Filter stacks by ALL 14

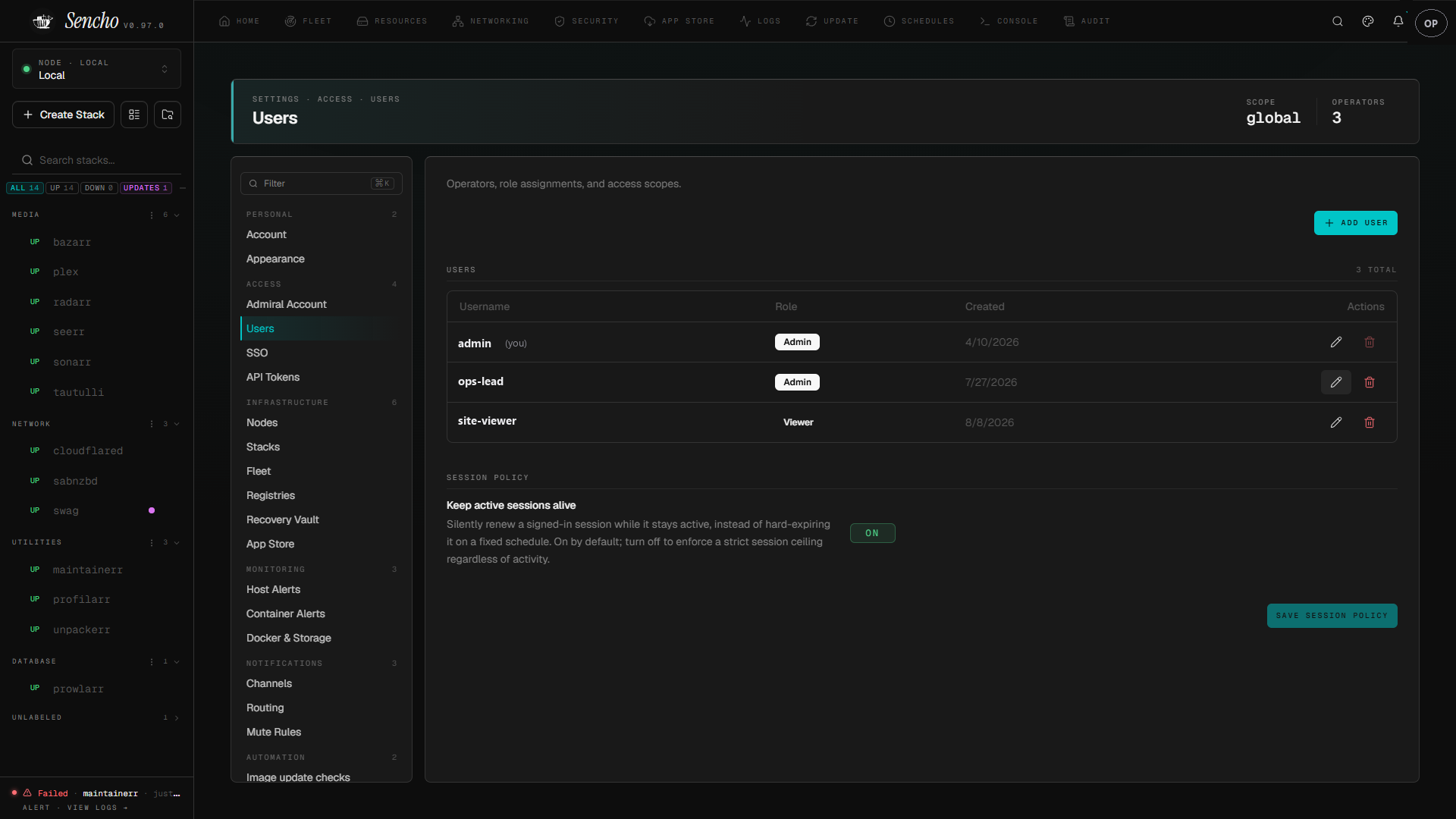[x=25, y=188]
